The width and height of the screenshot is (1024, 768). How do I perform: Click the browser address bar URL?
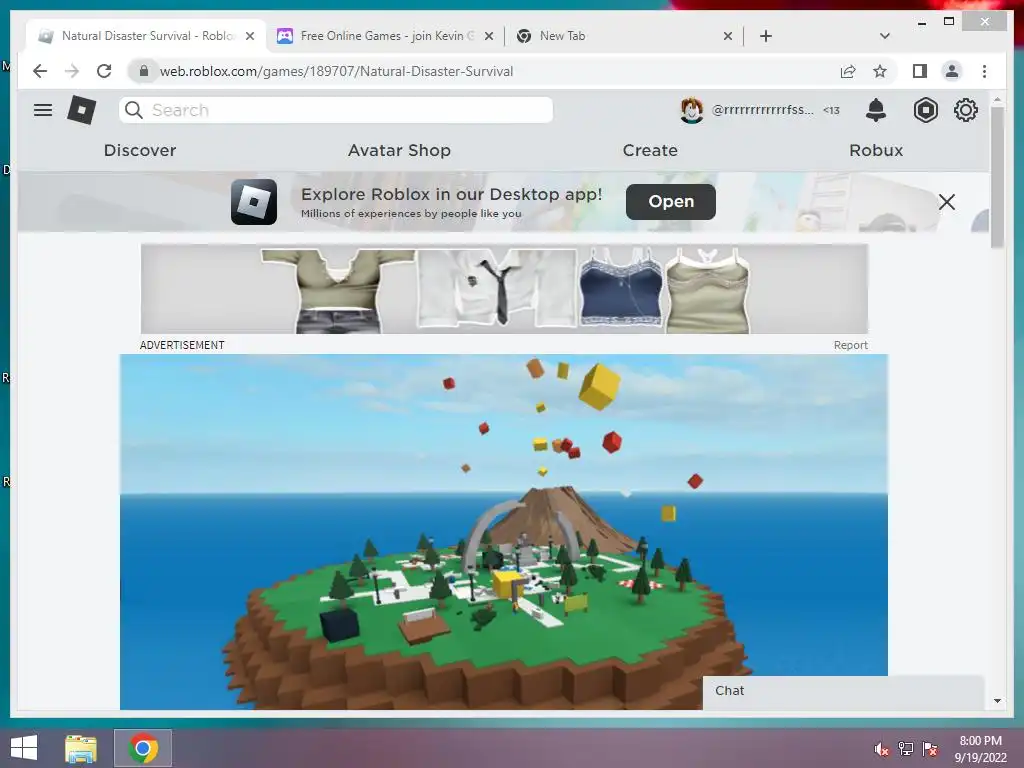pyautogui.click(x=336, y=71)
